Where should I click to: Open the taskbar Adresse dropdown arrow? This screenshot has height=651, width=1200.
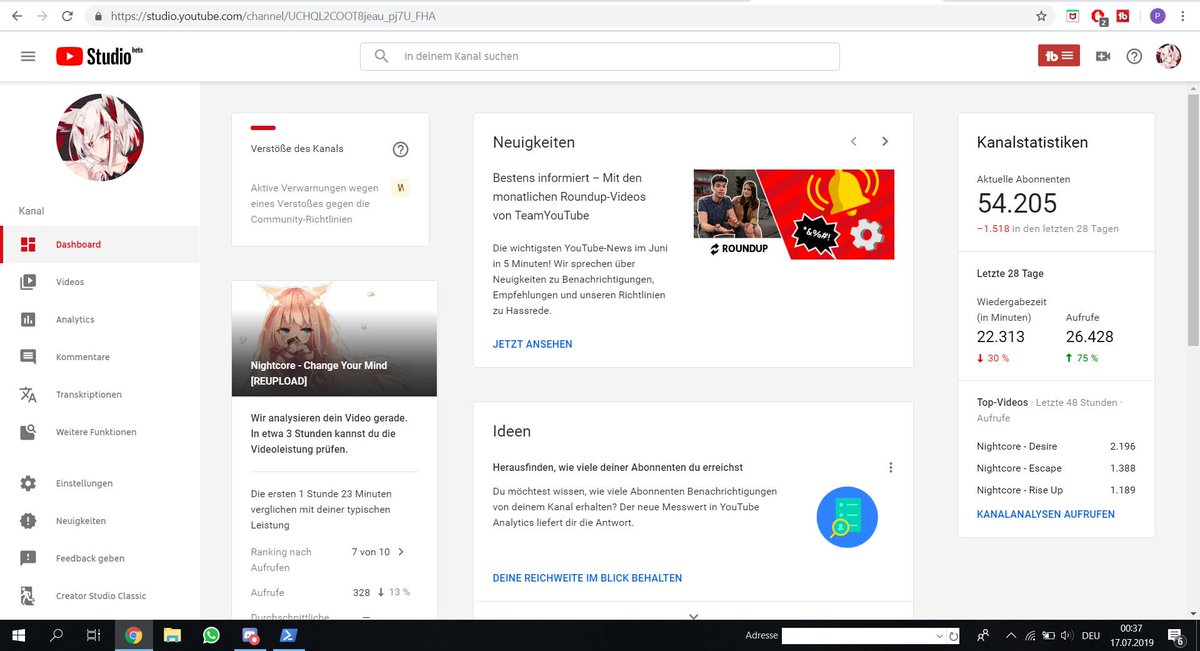(939, 636)
